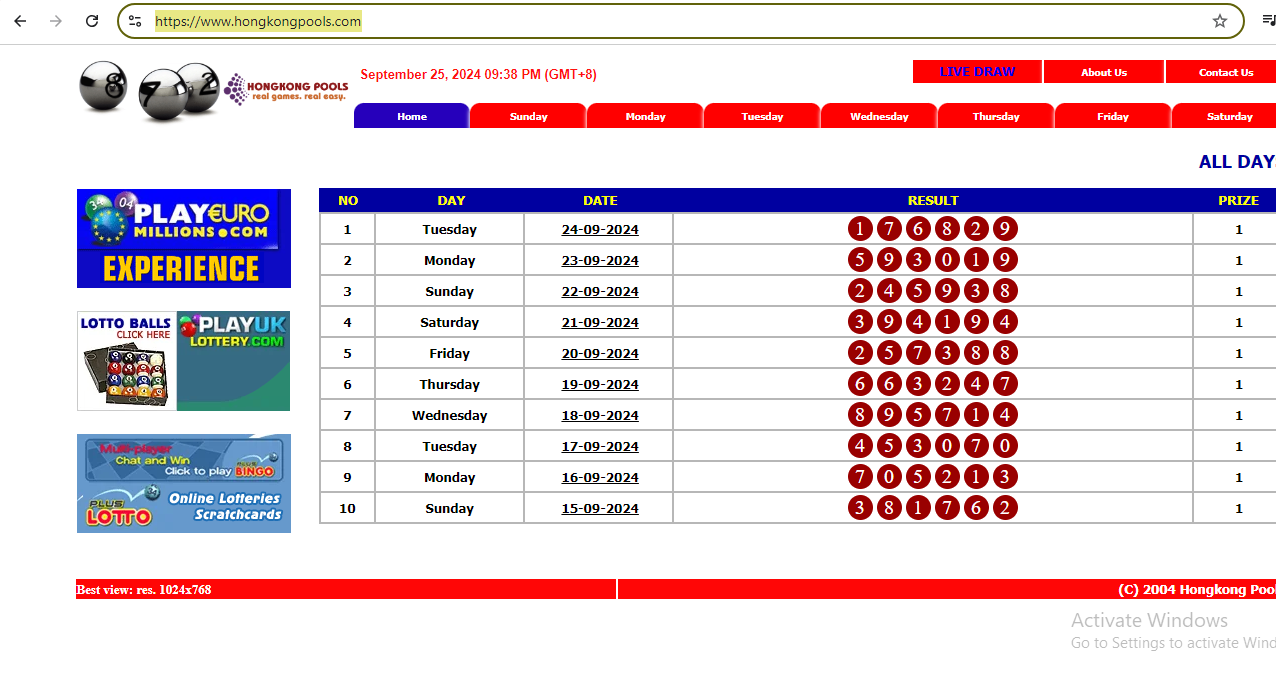This screenshot has height=685, width=1276.
Task: Open site information icon in address bar
Action: click(136, 21)
